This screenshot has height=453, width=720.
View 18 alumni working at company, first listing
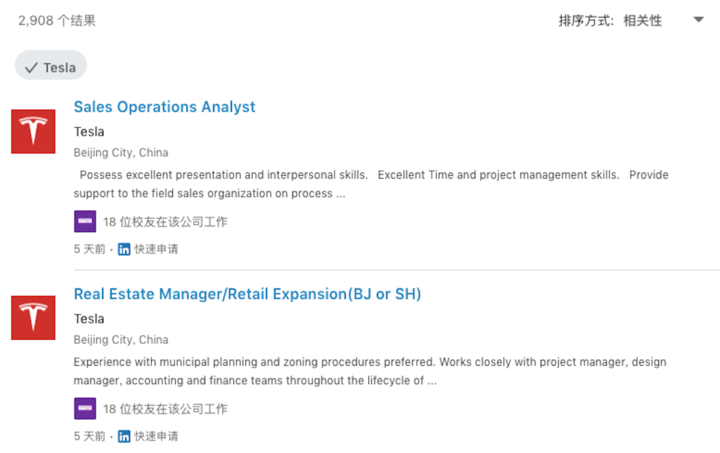click(165, 222)
